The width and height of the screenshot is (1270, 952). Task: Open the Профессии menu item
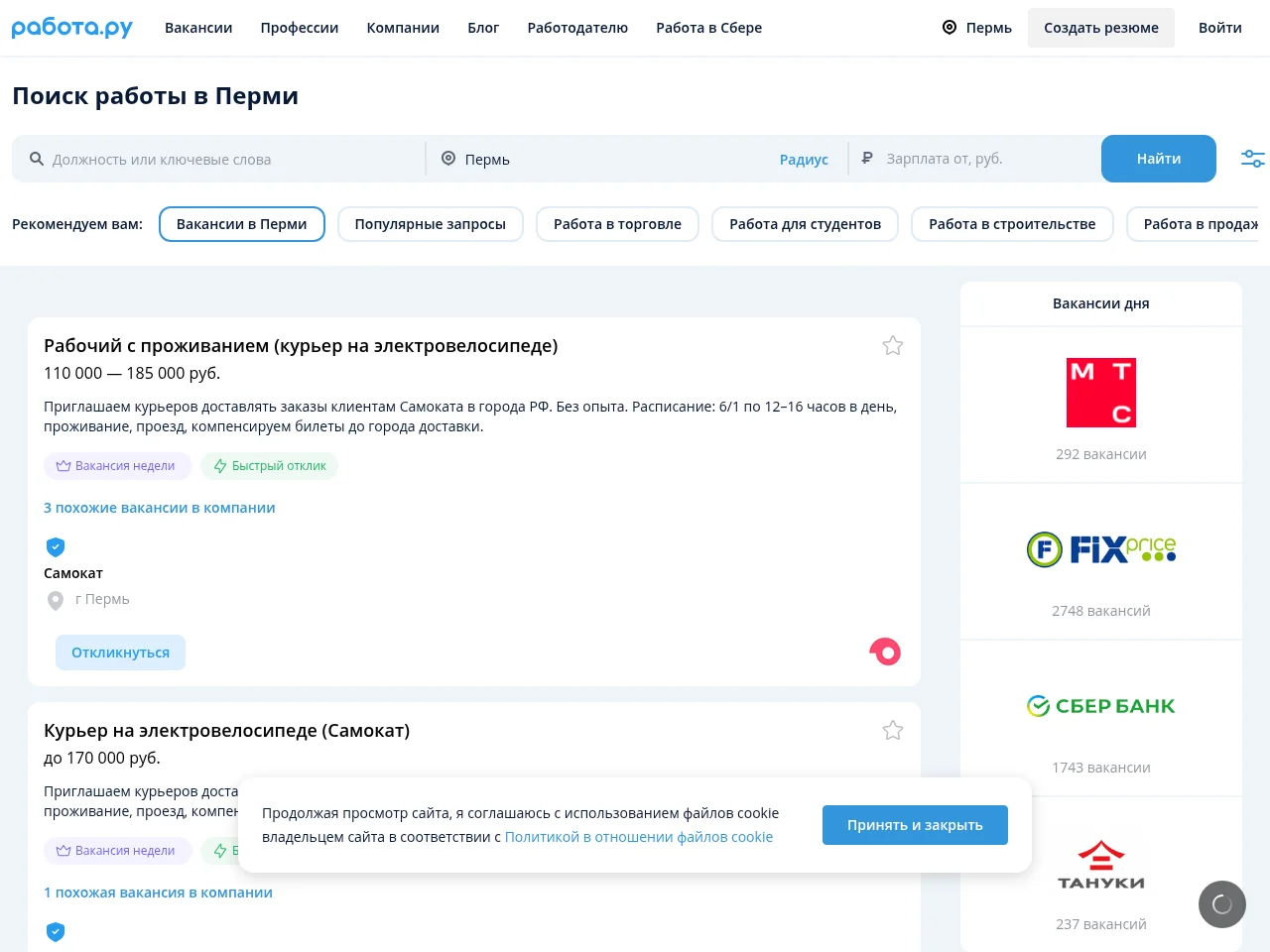(x=300, y=28)
